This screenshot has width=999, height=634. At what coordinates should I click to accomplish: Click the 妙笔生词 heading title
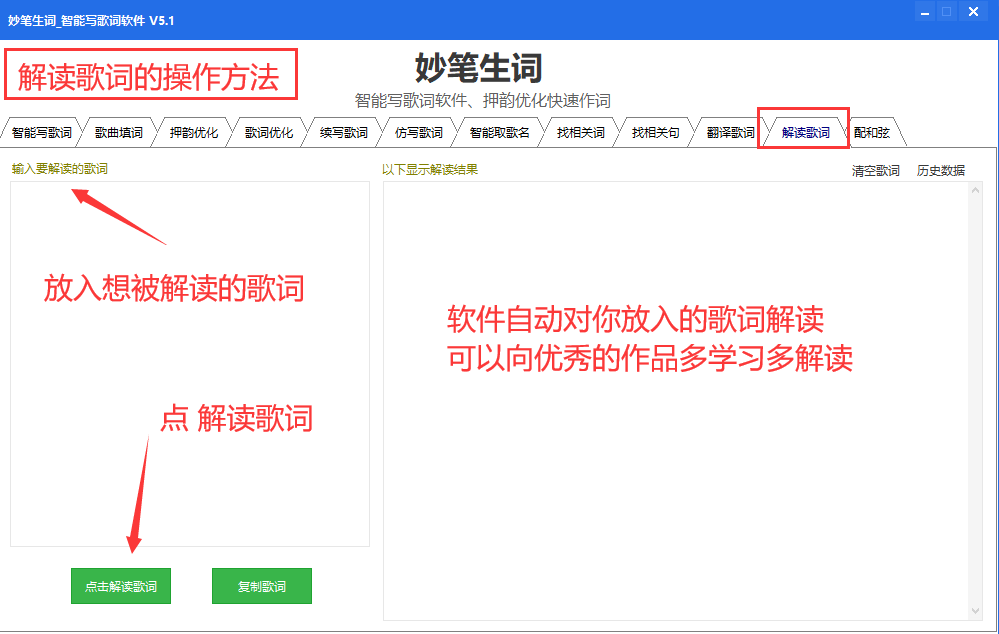[478, 68]
